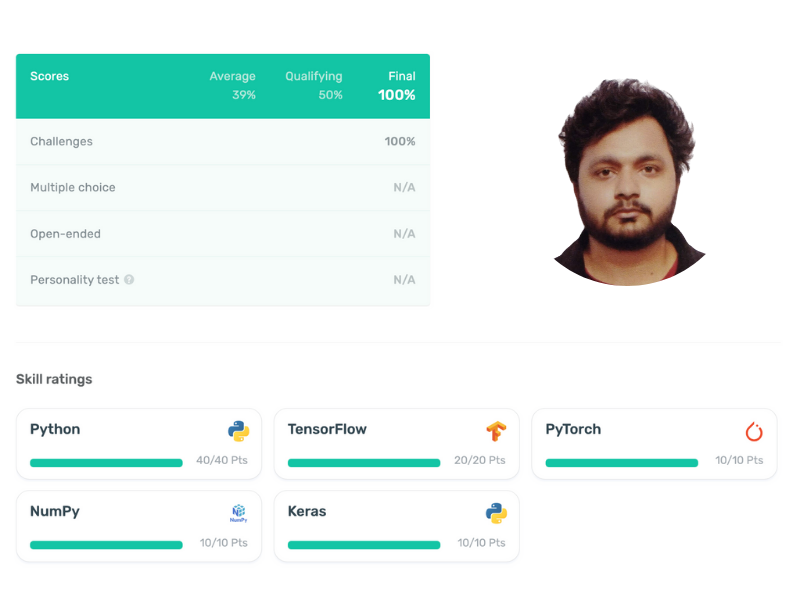Click the PyTorch skill progress bar
Viewport: 800px width, 600px height.
[621, 463]
